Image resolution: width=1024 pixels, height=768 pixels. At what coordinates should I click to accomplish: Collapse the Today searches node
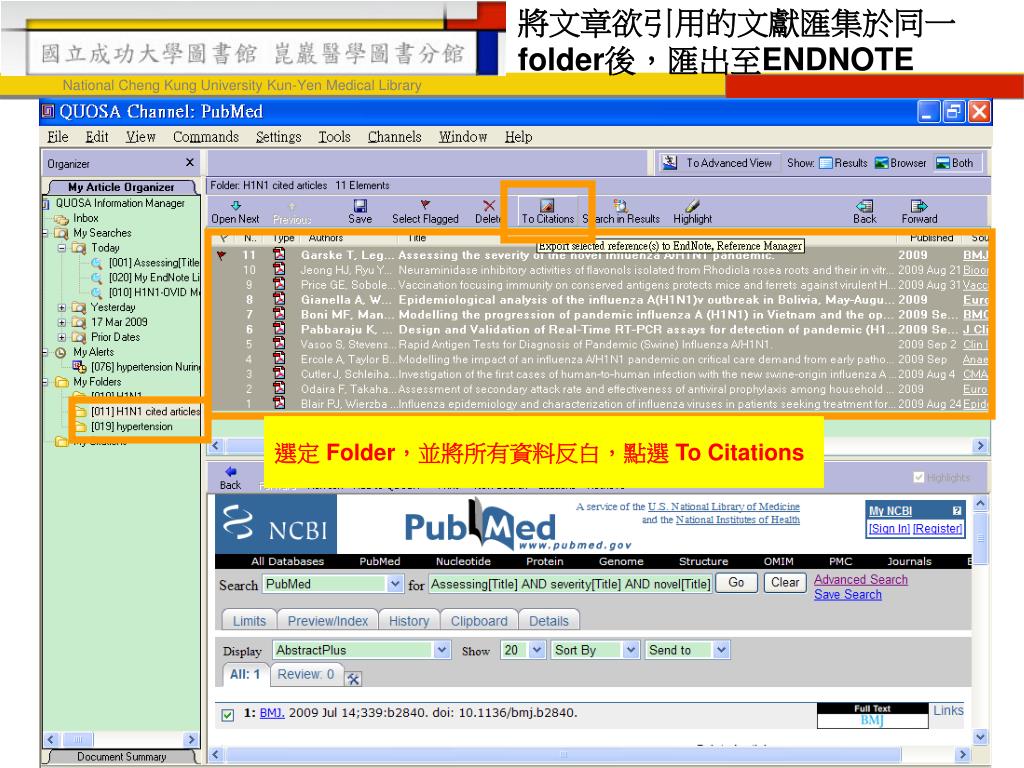click(61, 248)
